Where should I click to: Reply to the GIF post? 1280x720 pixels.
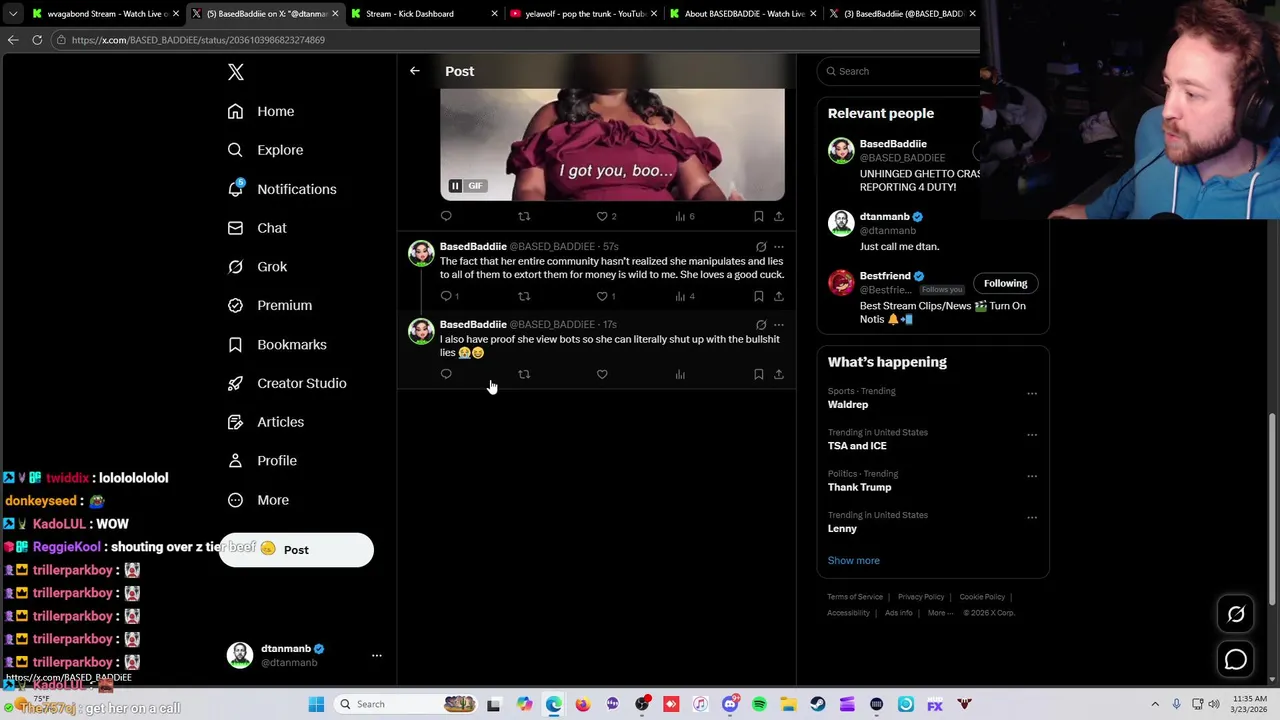(x=446, y=216)
